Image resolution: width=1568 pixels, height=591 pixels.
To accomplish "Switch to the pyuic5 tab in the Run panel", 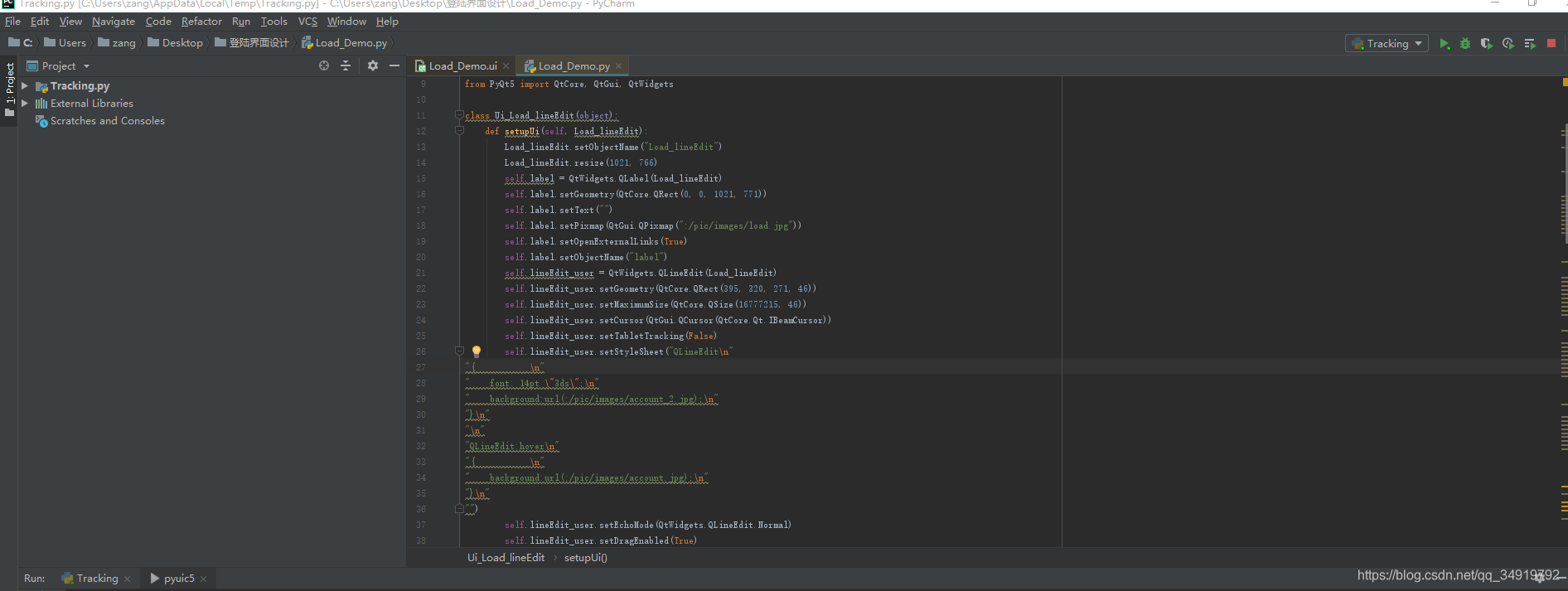I will click(x=172, y=579).
